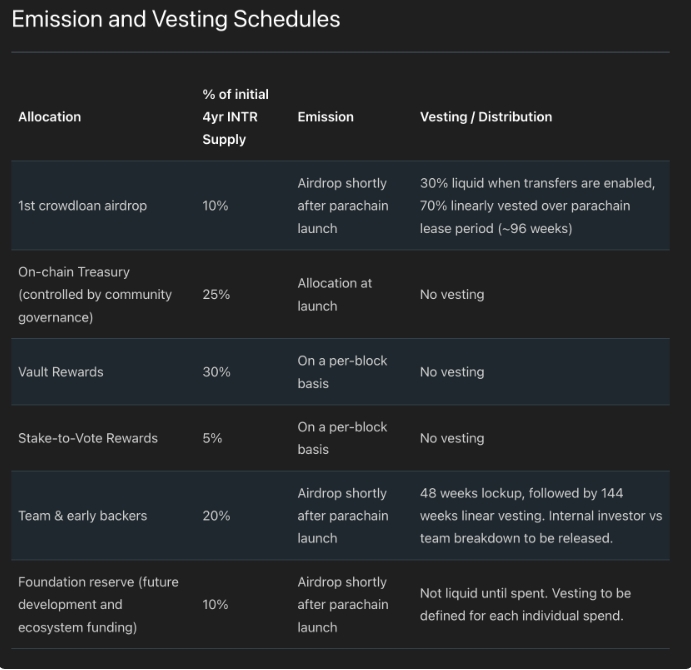691x670 pixels.
Task: Click the Stake-to-Vote Rewards cell
Action: pyautogui.click(x=88, y=438)
